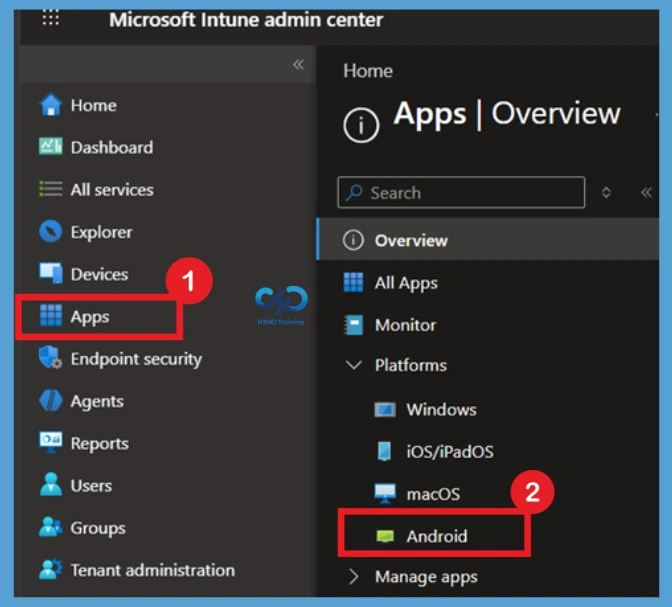The image size is (672, 607).
Task: Open the Reports monitor icon
Action: click(51, 442)
